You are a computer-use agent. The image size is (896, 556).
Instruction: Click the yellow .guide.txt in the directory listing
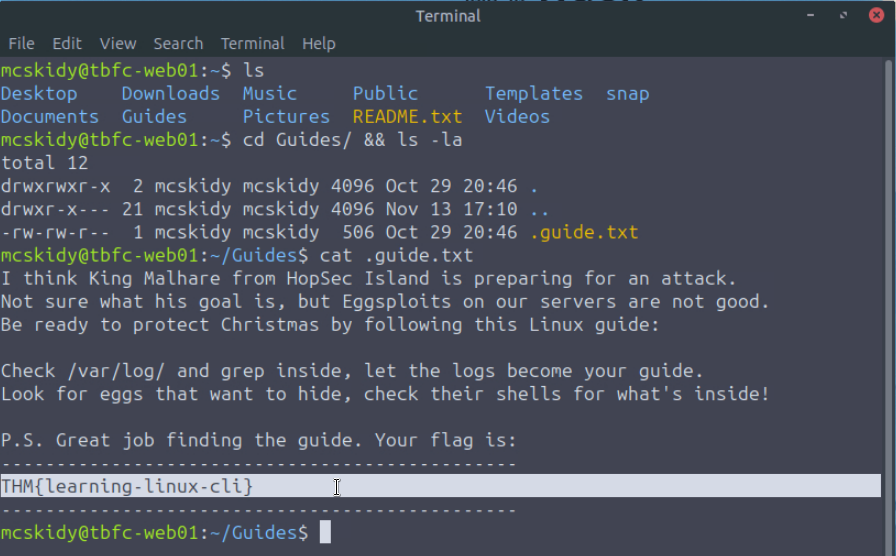pos(583,233)
